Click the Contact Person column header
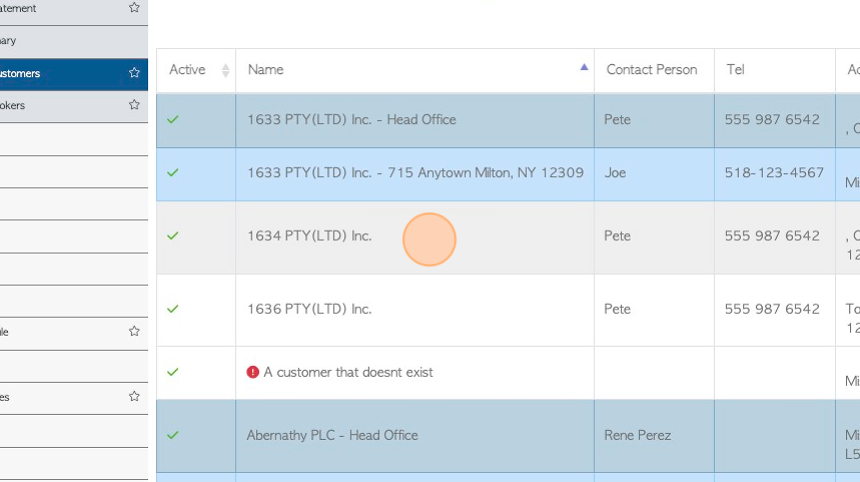The image size is (860, 482). (x=652, y=70)
